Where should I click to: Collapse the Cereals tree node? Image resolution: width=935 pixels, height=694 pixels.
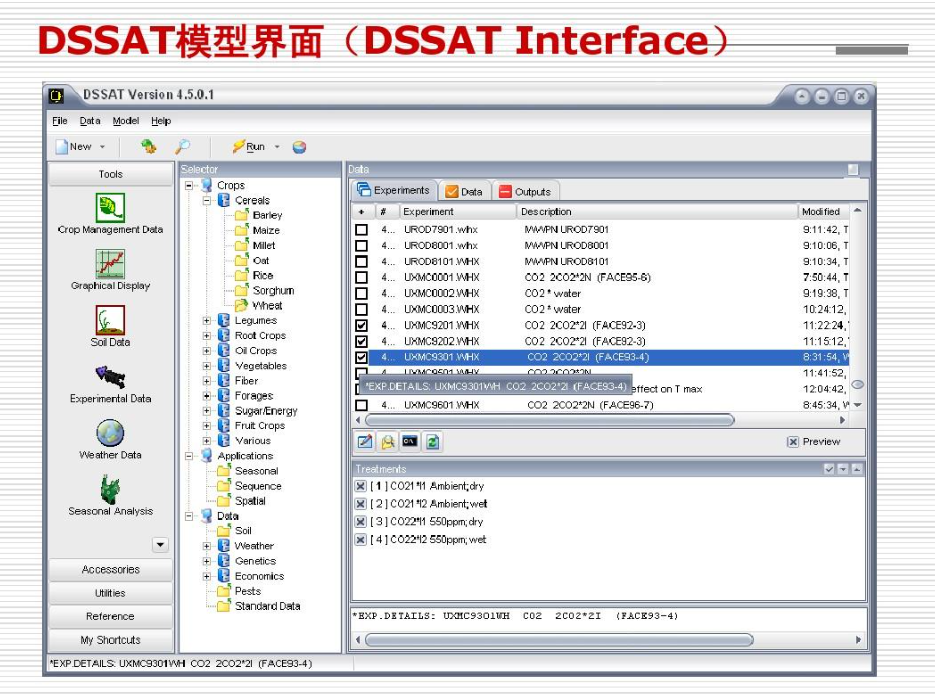(207, 200)
